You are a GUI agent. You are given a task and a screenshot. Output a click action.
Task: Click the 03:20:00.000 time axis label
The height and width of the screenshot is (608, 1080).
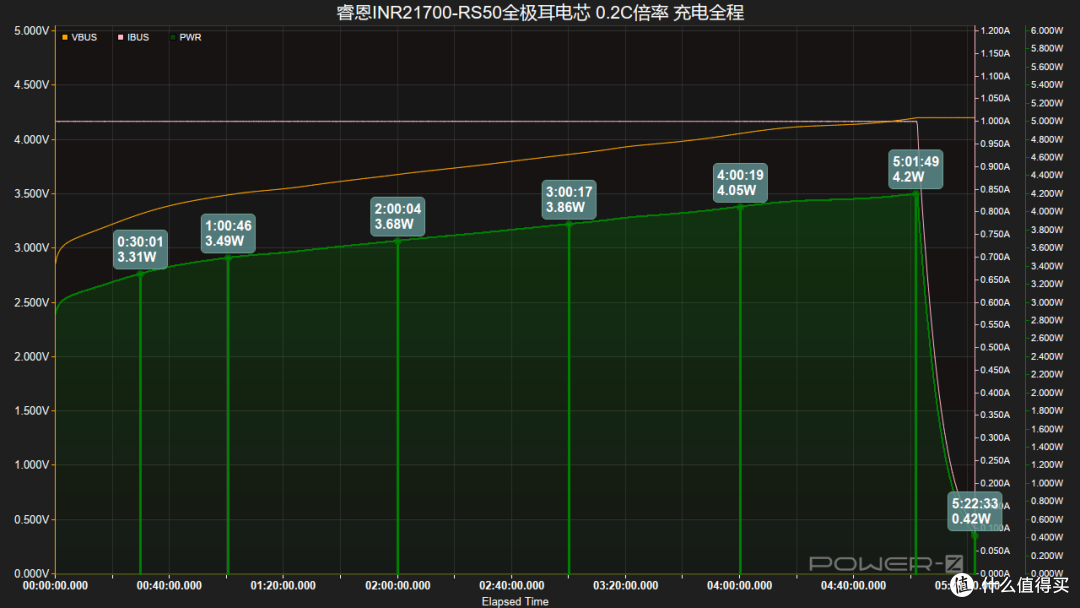[625, 585]
